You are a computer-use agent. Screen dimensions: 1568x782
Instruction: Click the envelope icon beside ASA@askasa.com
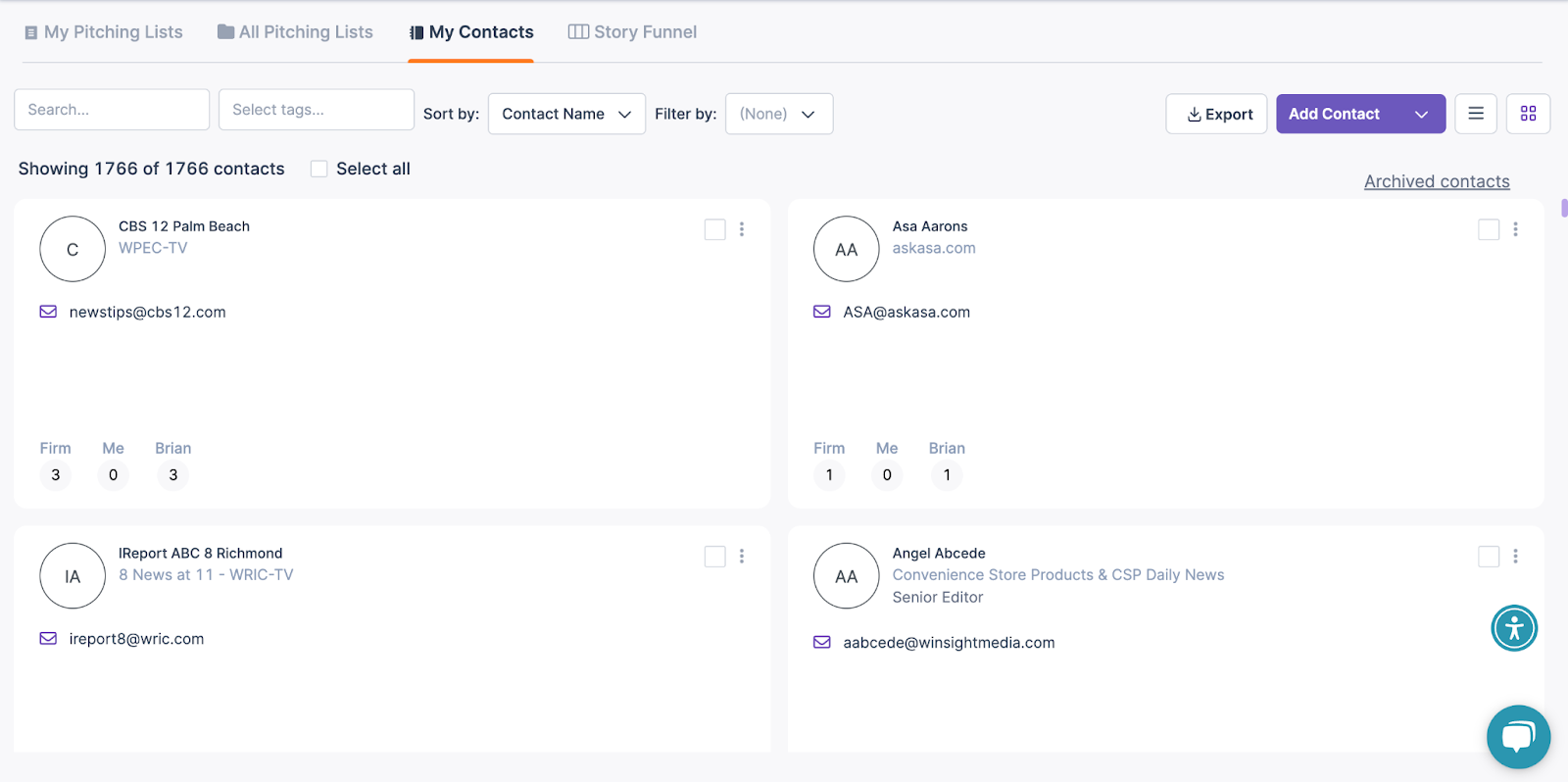pos(822,312)
